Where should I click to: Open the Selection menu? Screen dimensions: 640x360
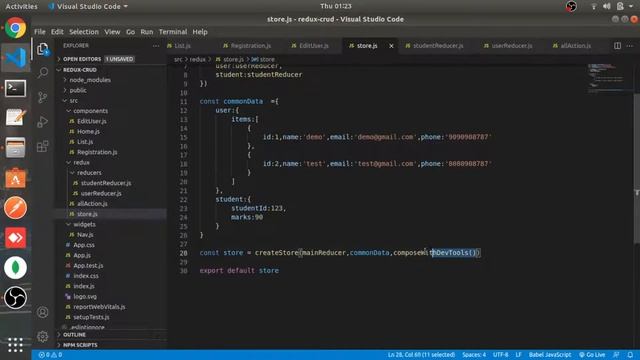84,32
